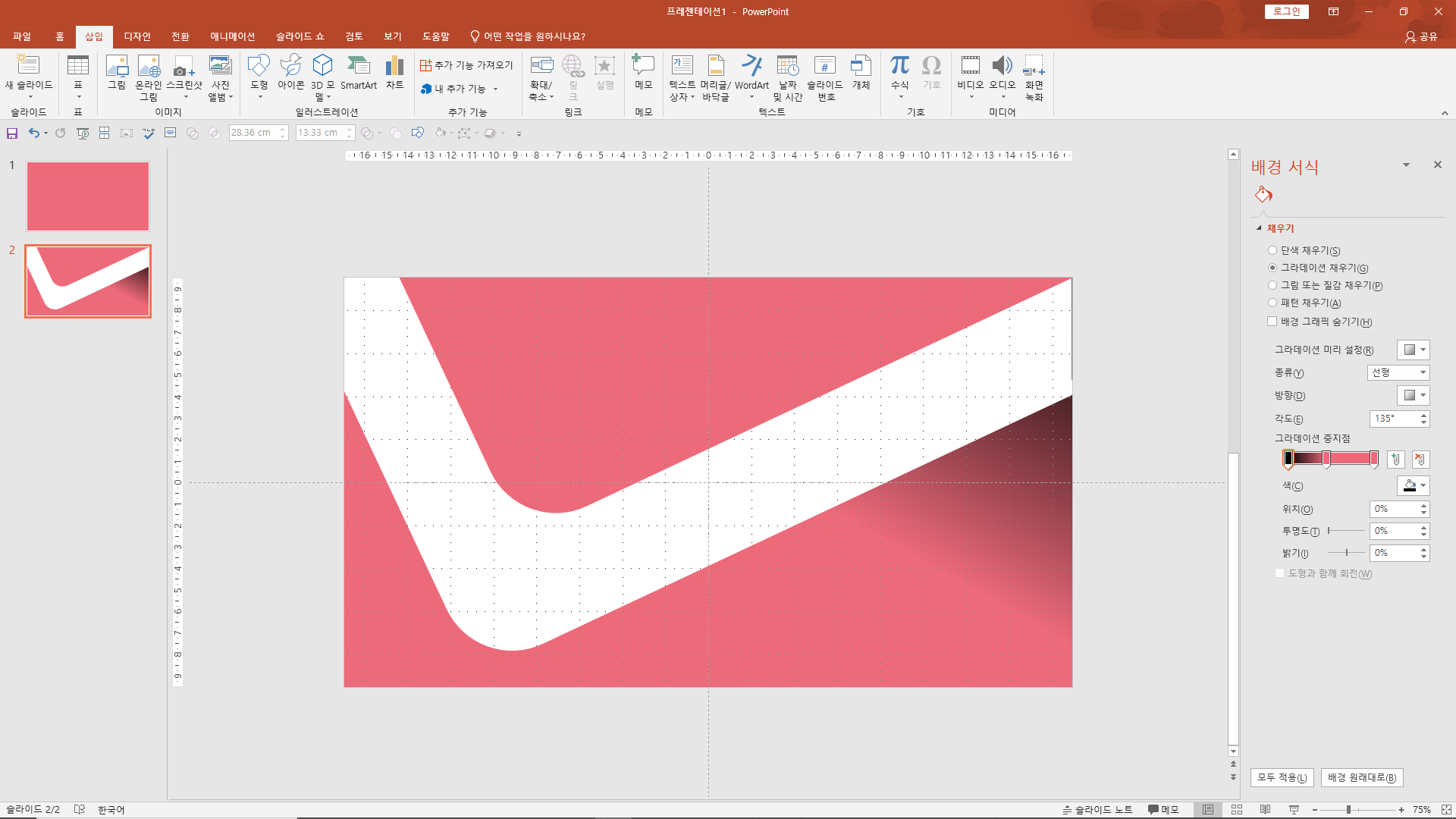This screenshot has height=819, width=1456.
Task: Add a gradient stop button
Action: pyautogui.click(x=1395, y=459)
